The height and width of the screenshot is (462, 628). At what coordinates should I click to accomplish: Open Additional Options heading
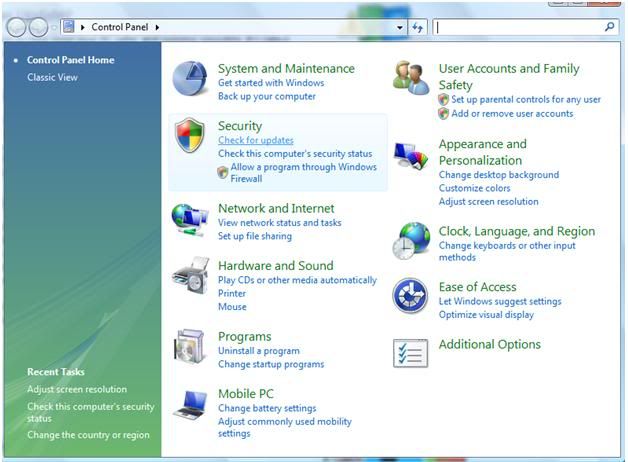[x=489, y=344]
